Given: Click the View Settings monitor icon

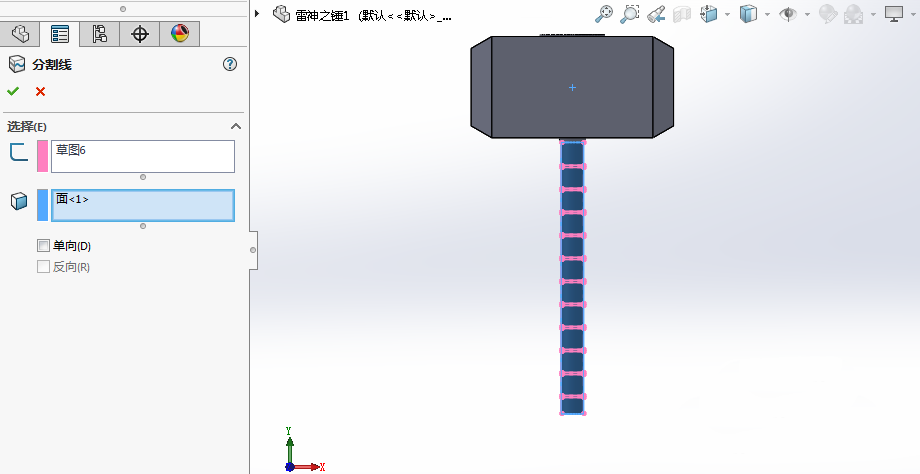Looking at the screenshot, I should coord(894,13).
